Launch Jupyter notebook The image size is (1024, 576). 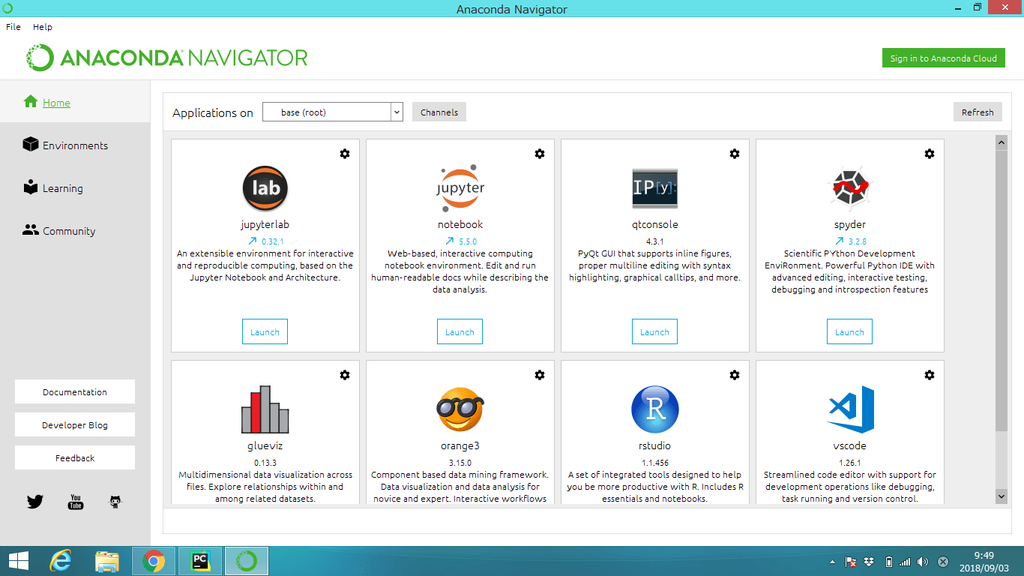[460, 332]
